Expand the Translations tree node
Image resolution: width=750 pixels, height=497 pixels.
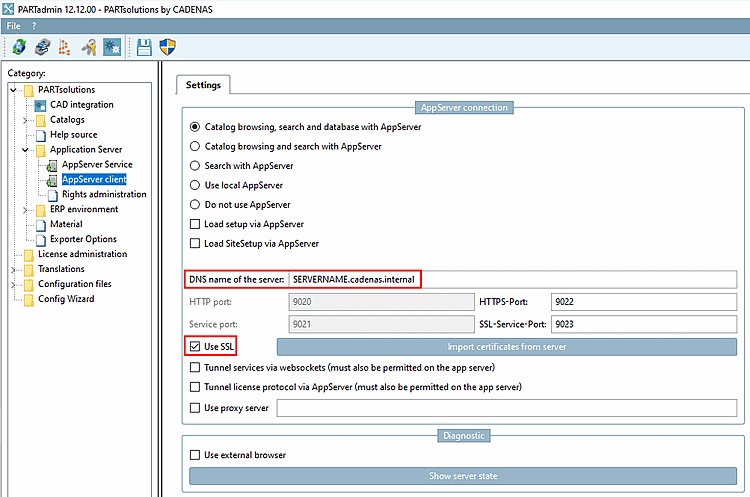[x=13, y=270]
